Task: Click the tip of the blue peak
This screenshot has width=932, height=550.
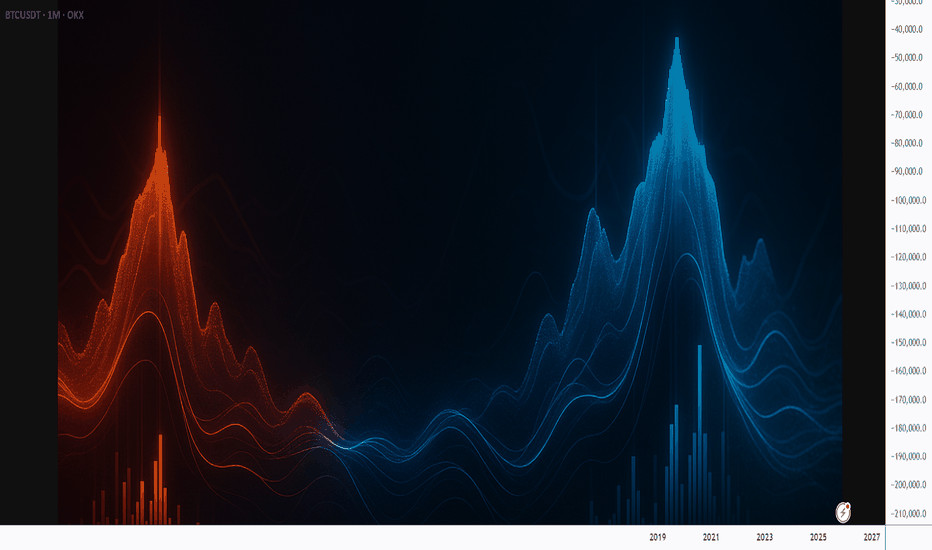Action: tap(677, 40)
